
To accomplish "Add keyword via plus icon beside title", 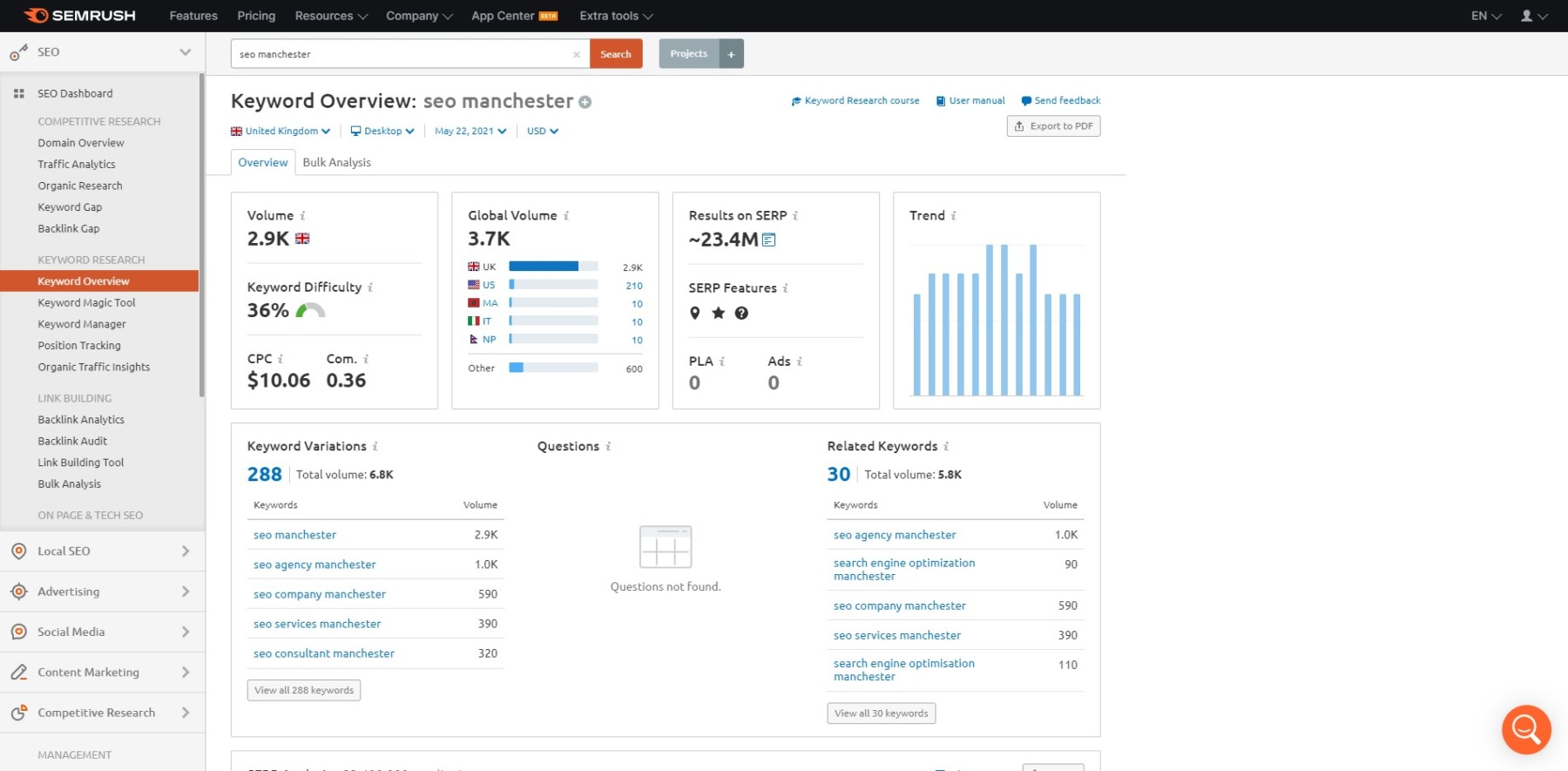I will [x=585, y=102].
